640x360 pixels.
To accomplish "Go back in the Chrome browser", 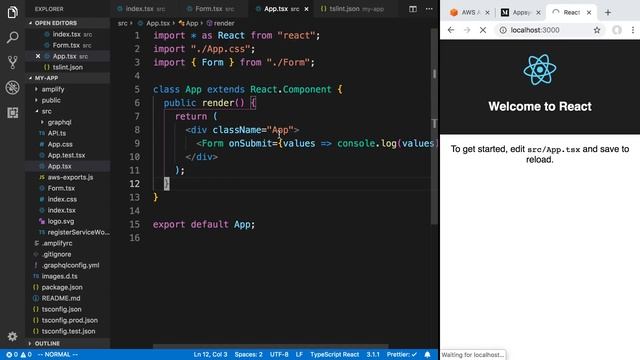I will pyautogui.click(x=451, y=30).
